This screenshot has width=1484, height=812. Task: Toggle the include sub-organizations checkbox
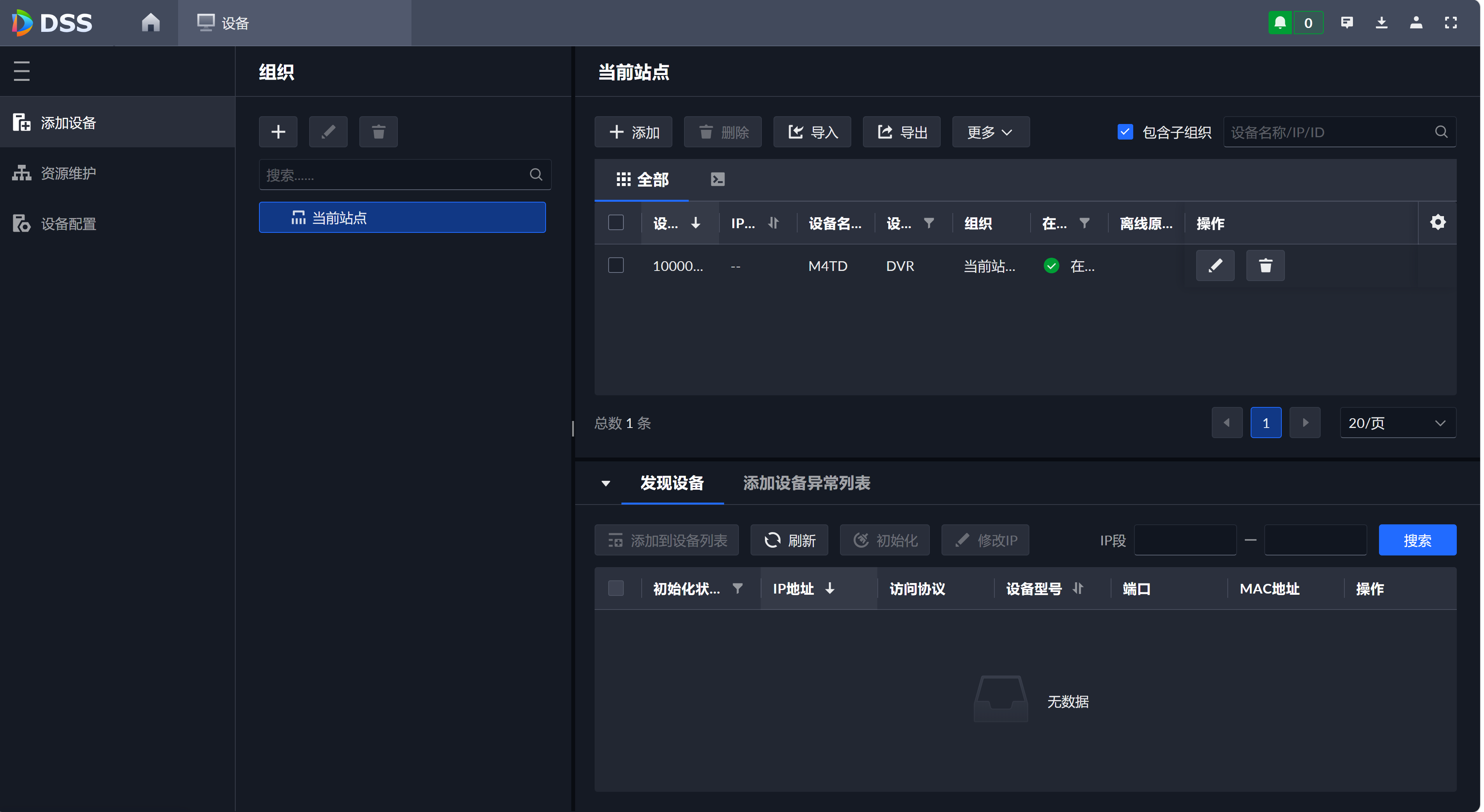pyautogui.click(x=1125, y=132)
